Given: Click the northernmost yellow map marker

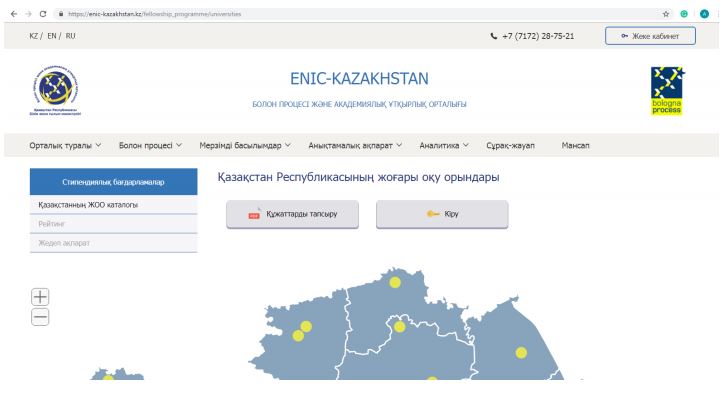Looking at the screenshot, I should [x=395, y=282].
